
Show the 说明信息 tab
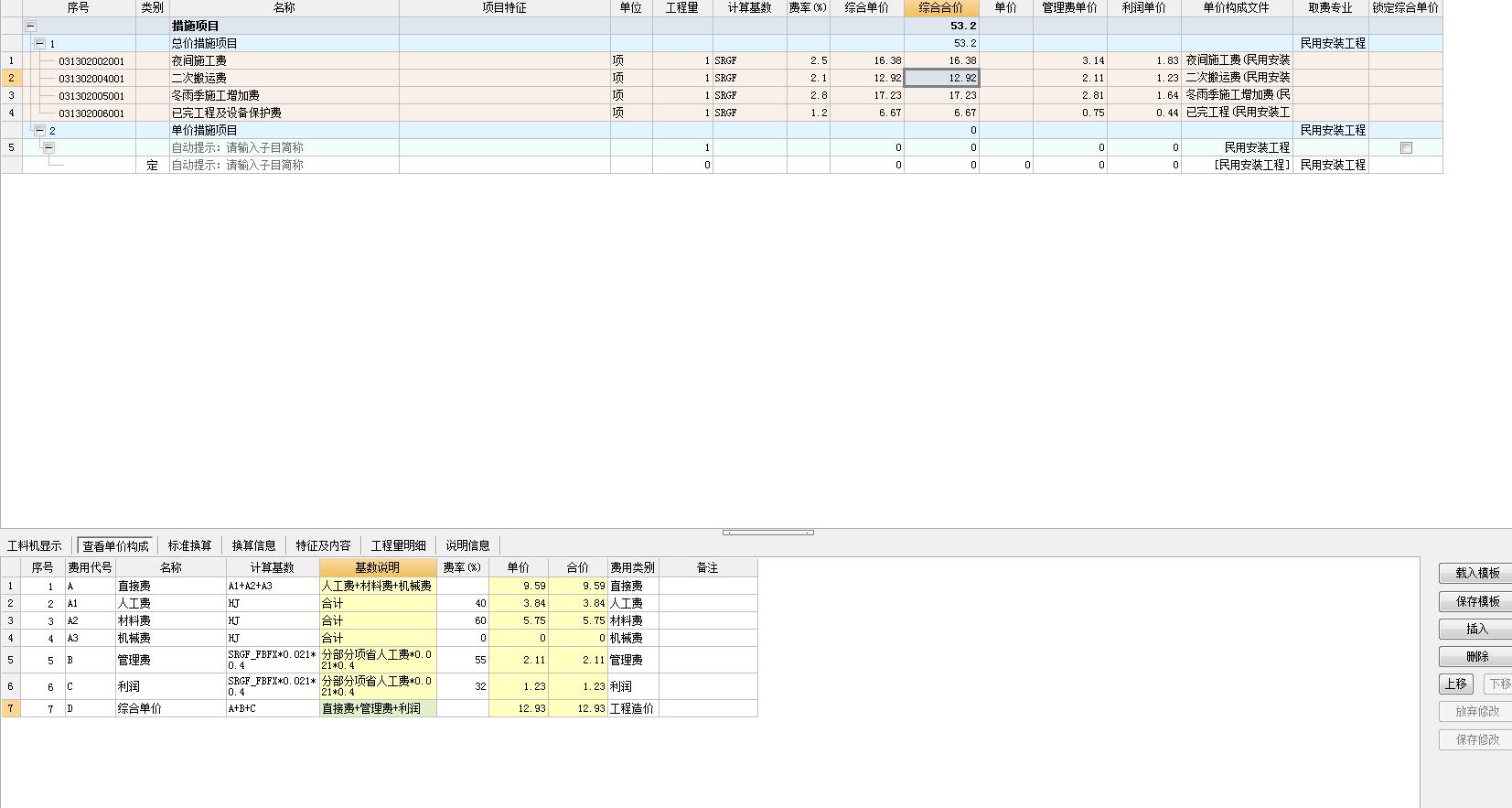467,545
